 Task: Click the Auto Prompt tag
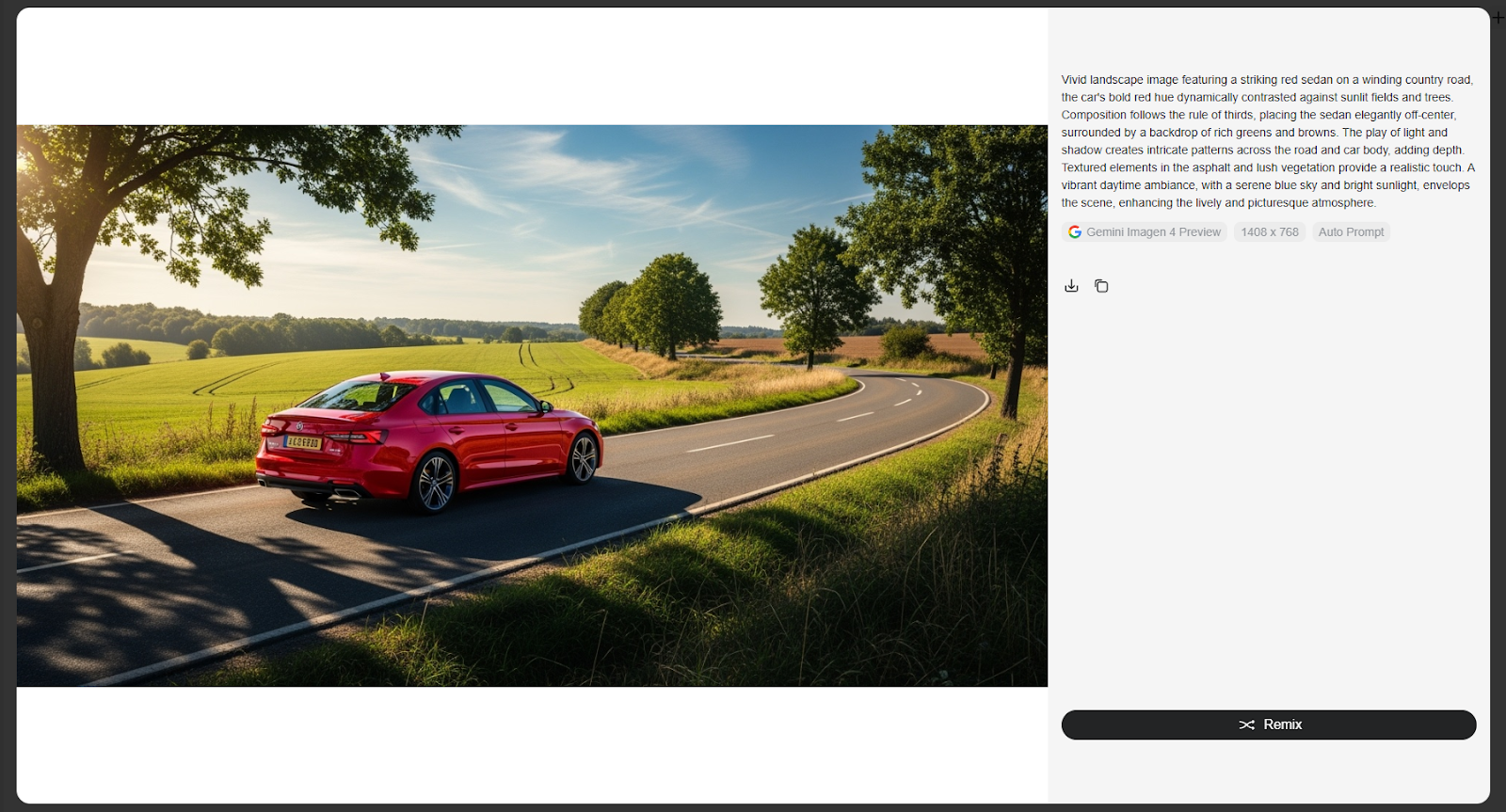click(x=1351, y=231)
